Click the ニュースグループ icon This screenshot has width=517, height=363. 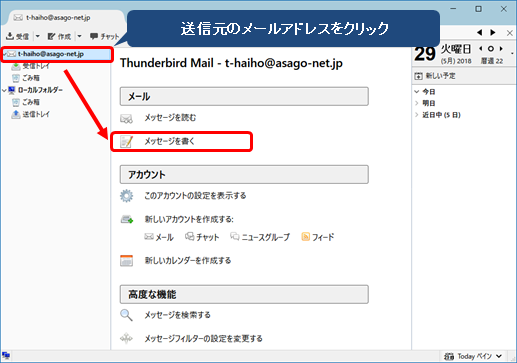pyautogui.click(x=235, y=236)
